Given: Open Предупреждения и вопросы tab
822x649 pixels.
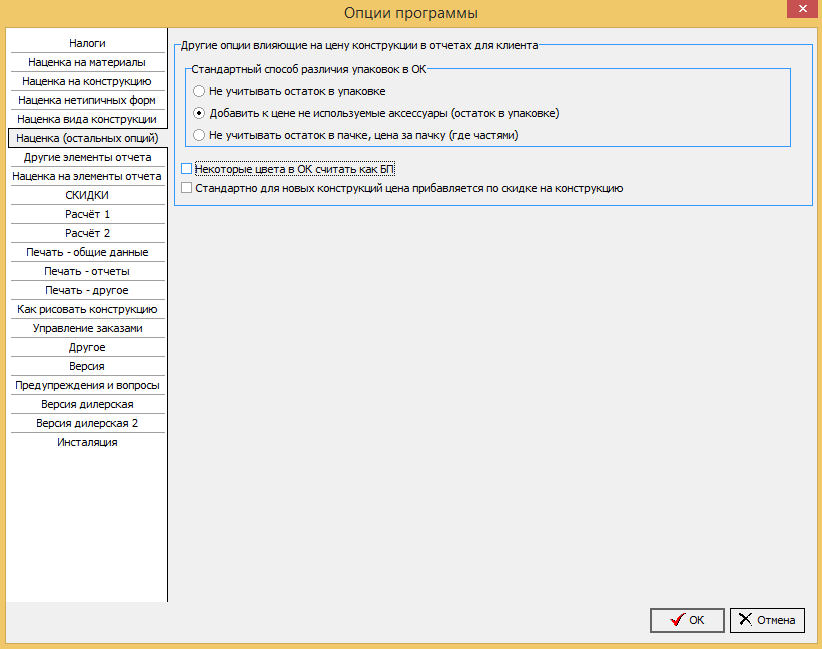Looking at the screenshot, I should pos(87,385).
